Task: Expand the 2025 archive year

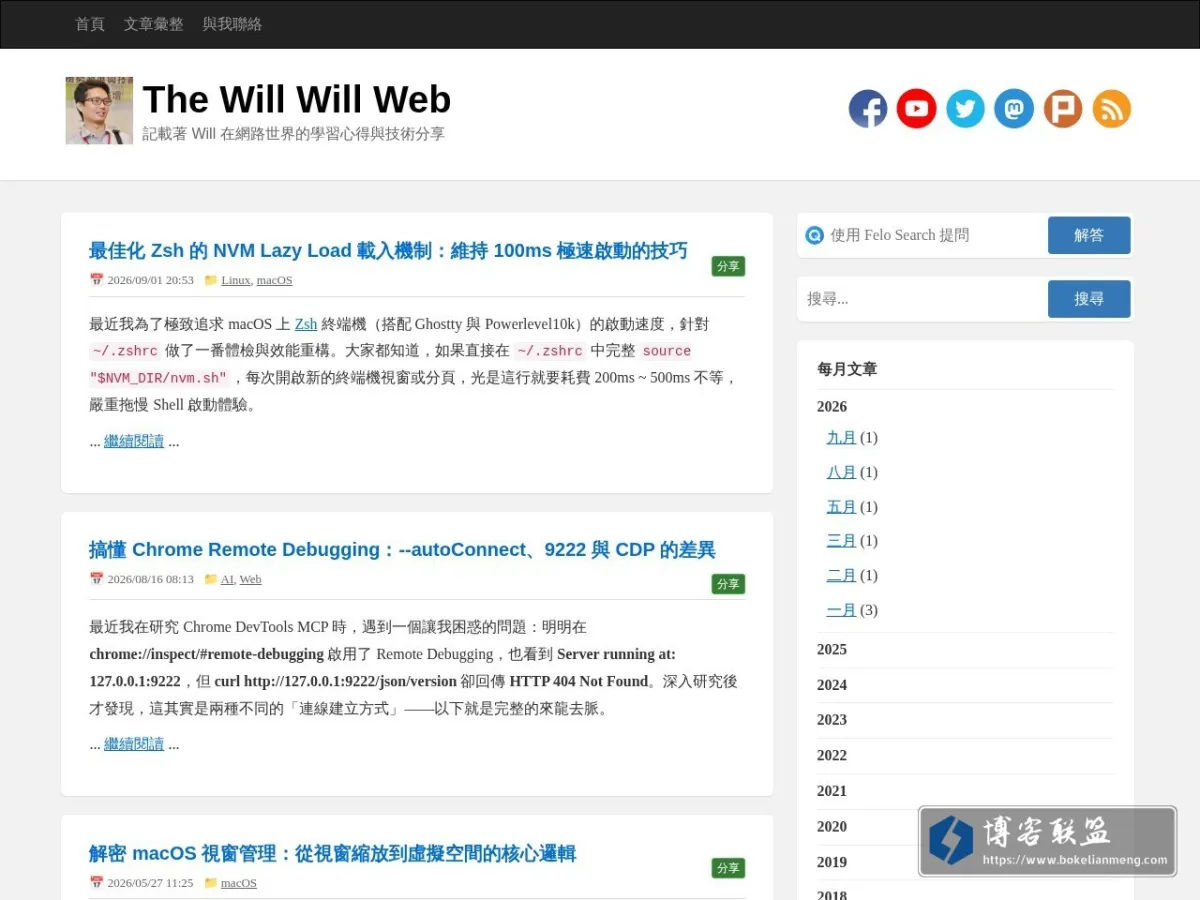Action: tap(832, 650)
